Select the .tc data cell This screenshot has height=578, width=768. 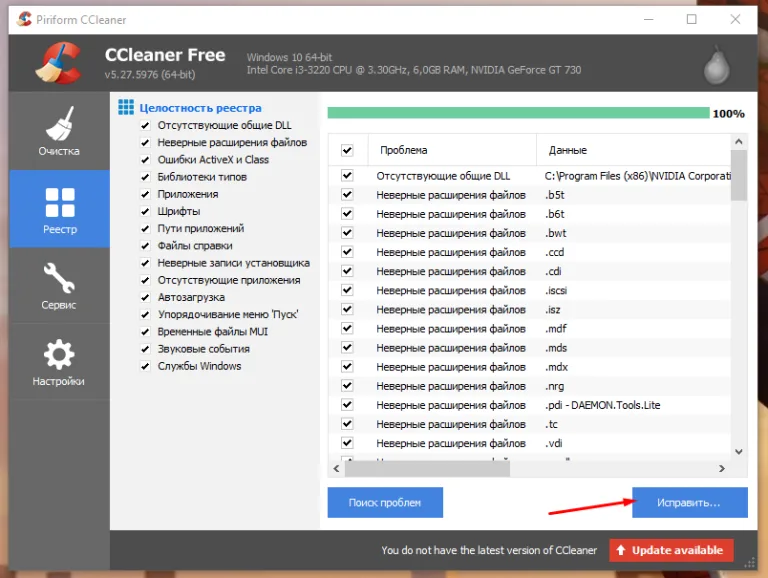coord(551,424)
